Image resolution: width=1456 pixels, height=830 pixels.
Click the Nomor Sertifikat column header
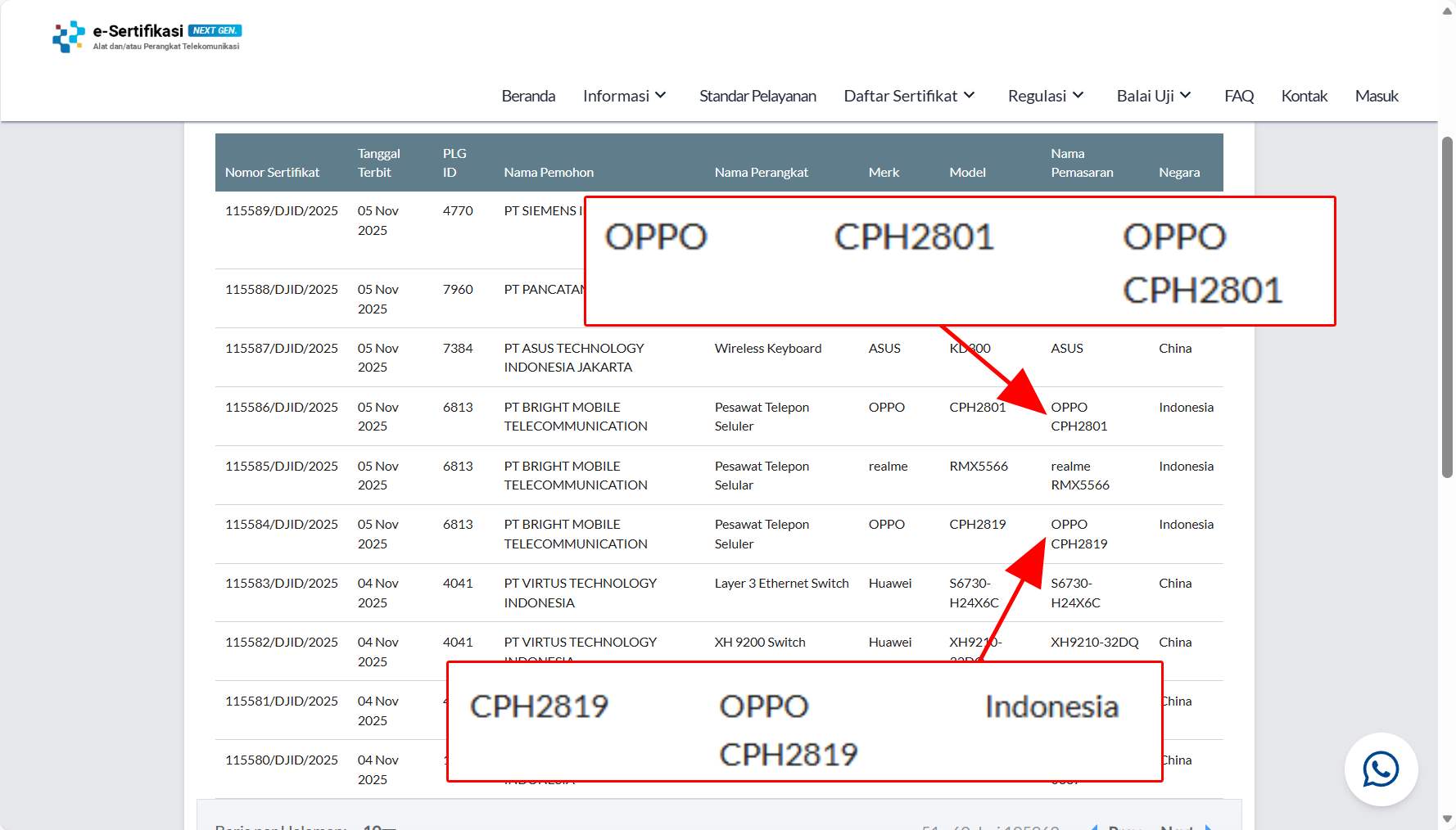(272, 173)
